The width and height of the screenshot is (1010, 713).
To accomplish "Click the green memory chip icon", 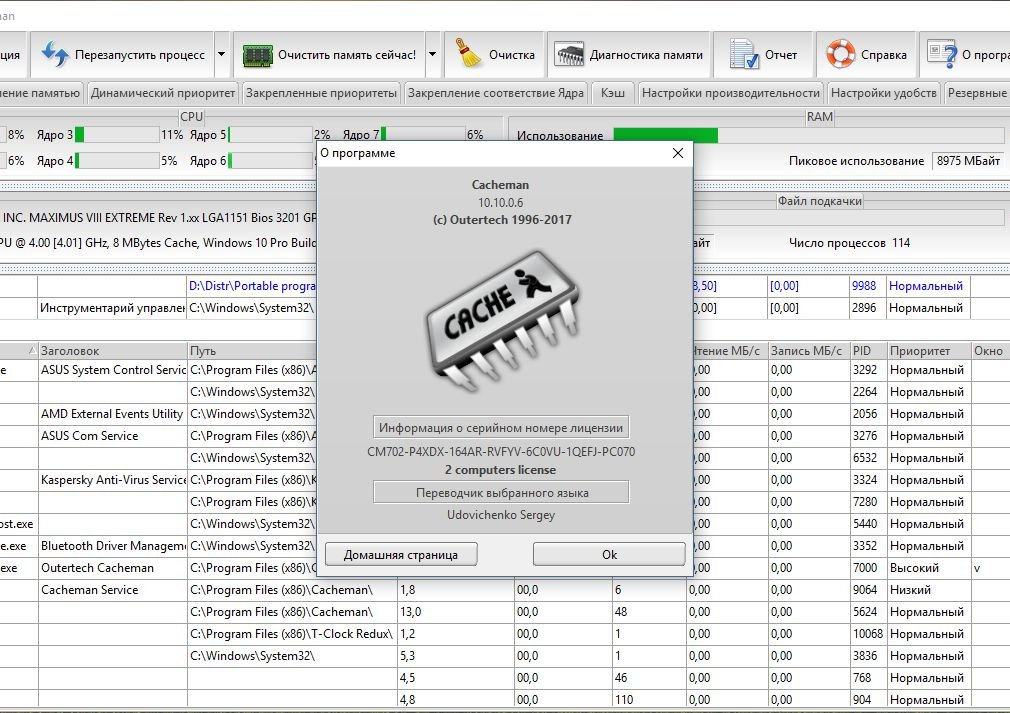I will pyautogui.click(x=257, y=55).
